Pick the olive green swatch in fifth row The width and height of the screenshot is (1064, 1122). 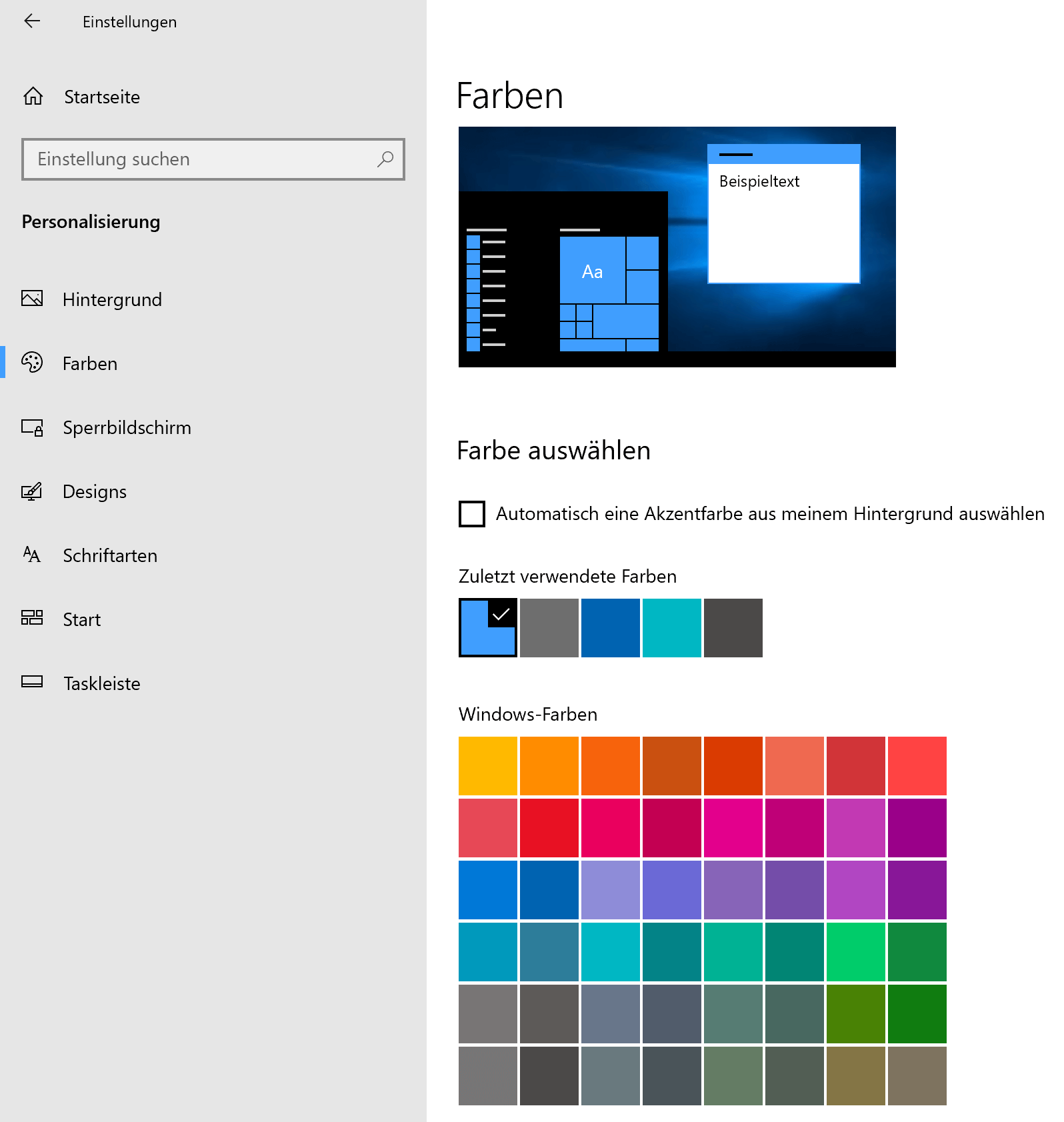pyautogui.click(x=856, y=1014)
